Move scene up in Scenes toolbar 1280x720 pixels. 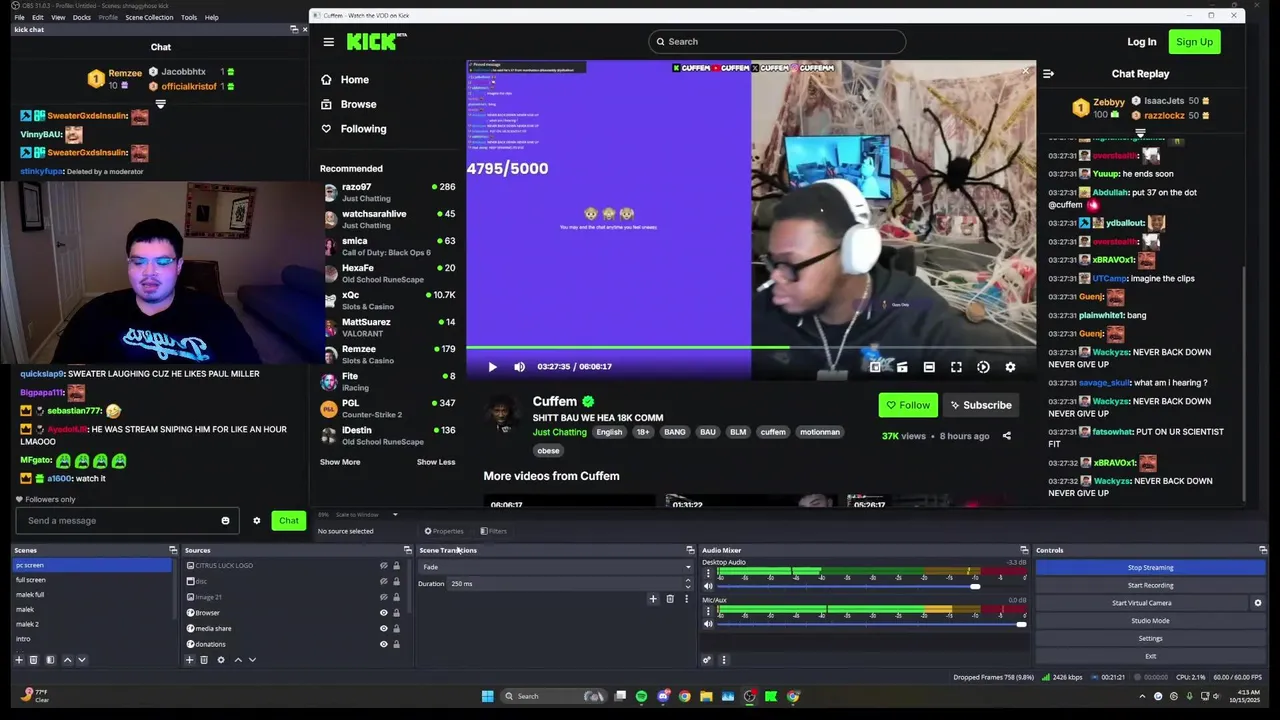click(x=67, y=660)
